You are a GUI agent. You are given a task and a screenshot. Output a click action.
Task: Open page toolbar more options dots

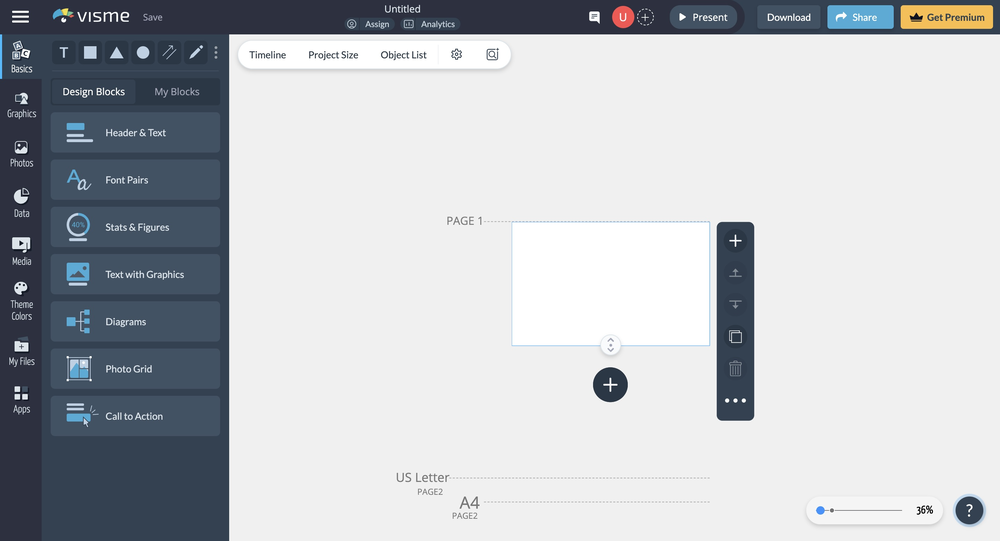(x=735, y=401)
